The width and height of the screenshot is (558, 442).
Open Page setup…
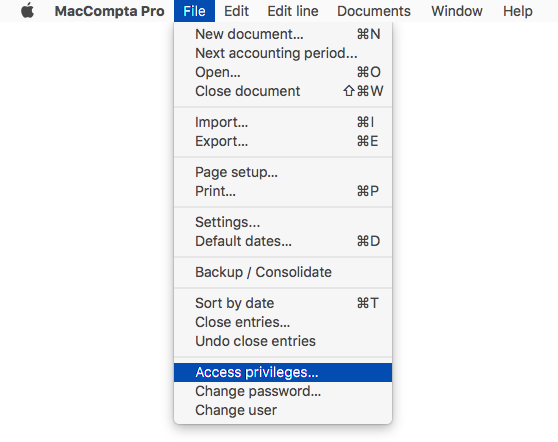tap(283, 172)
